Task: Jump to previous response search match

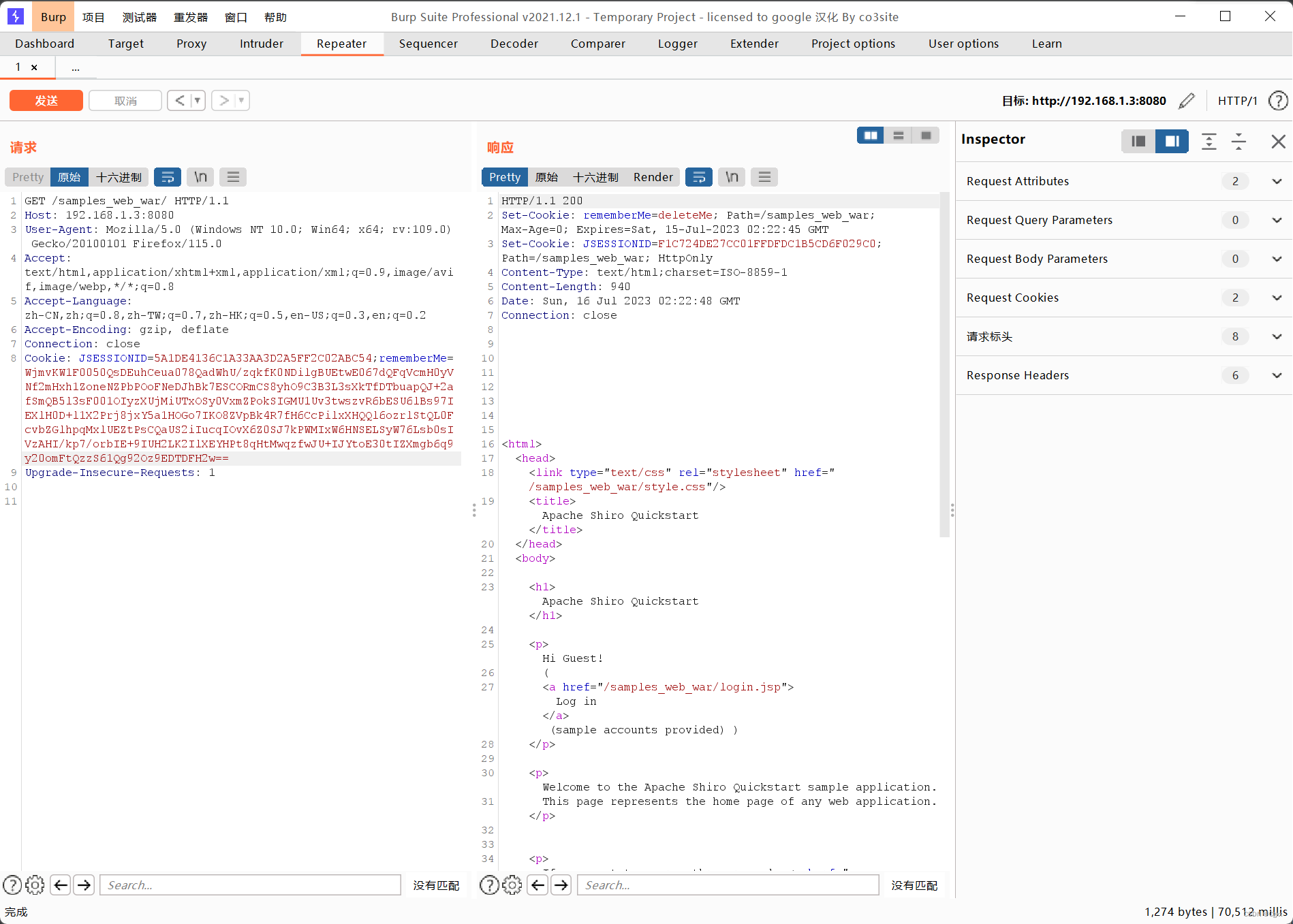Action: click(538, 885)
